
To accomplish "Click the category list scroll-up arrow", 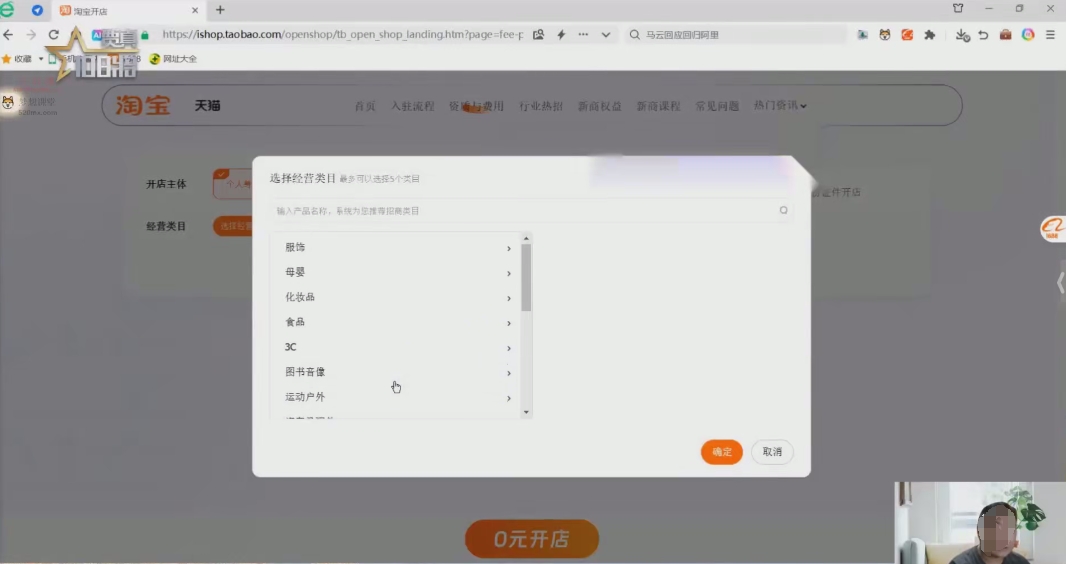I will click(x=526, y=238).
